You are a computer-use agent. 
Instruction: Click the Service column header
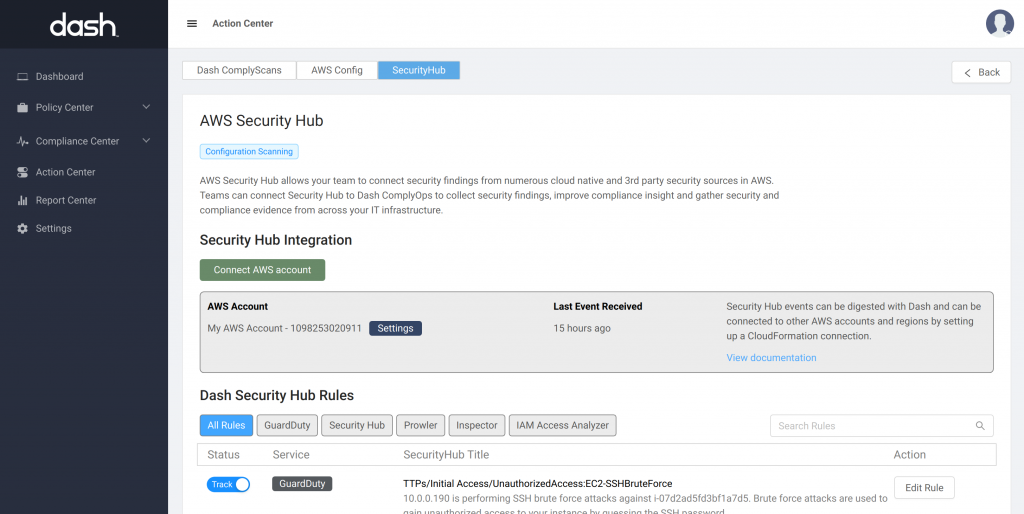click(291, 455)
